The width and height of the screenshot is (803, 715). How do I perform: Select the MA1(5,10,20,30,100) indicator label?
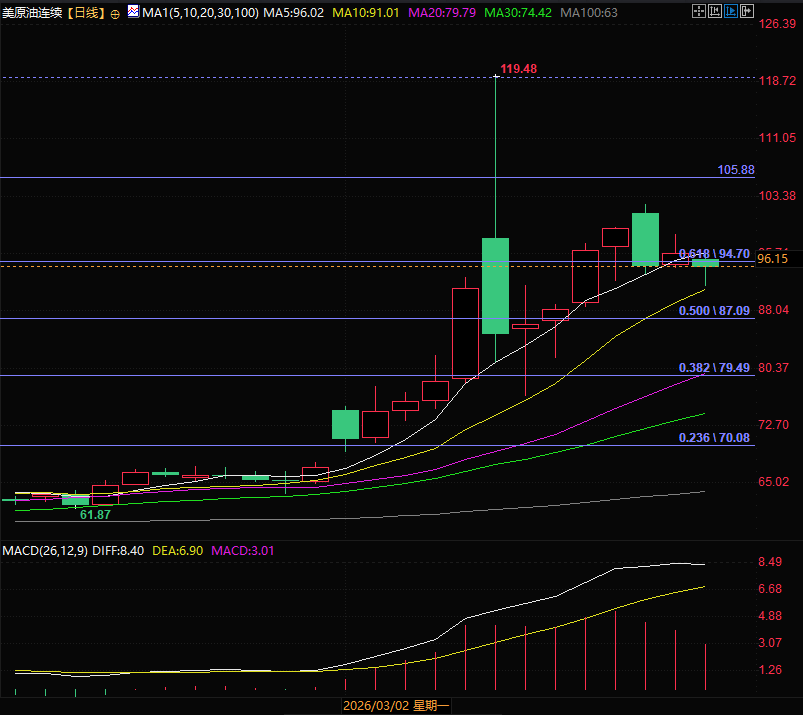point(200,13)
